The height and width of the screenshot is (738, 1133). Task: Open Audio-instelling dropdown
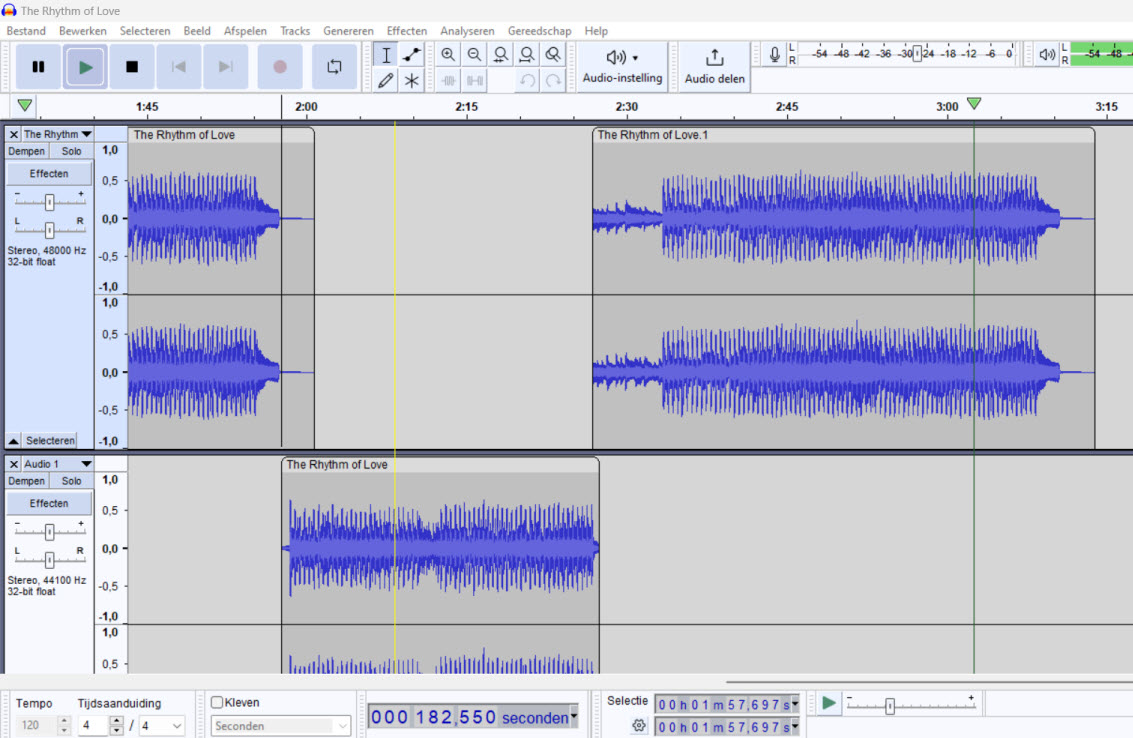point(622,66)
